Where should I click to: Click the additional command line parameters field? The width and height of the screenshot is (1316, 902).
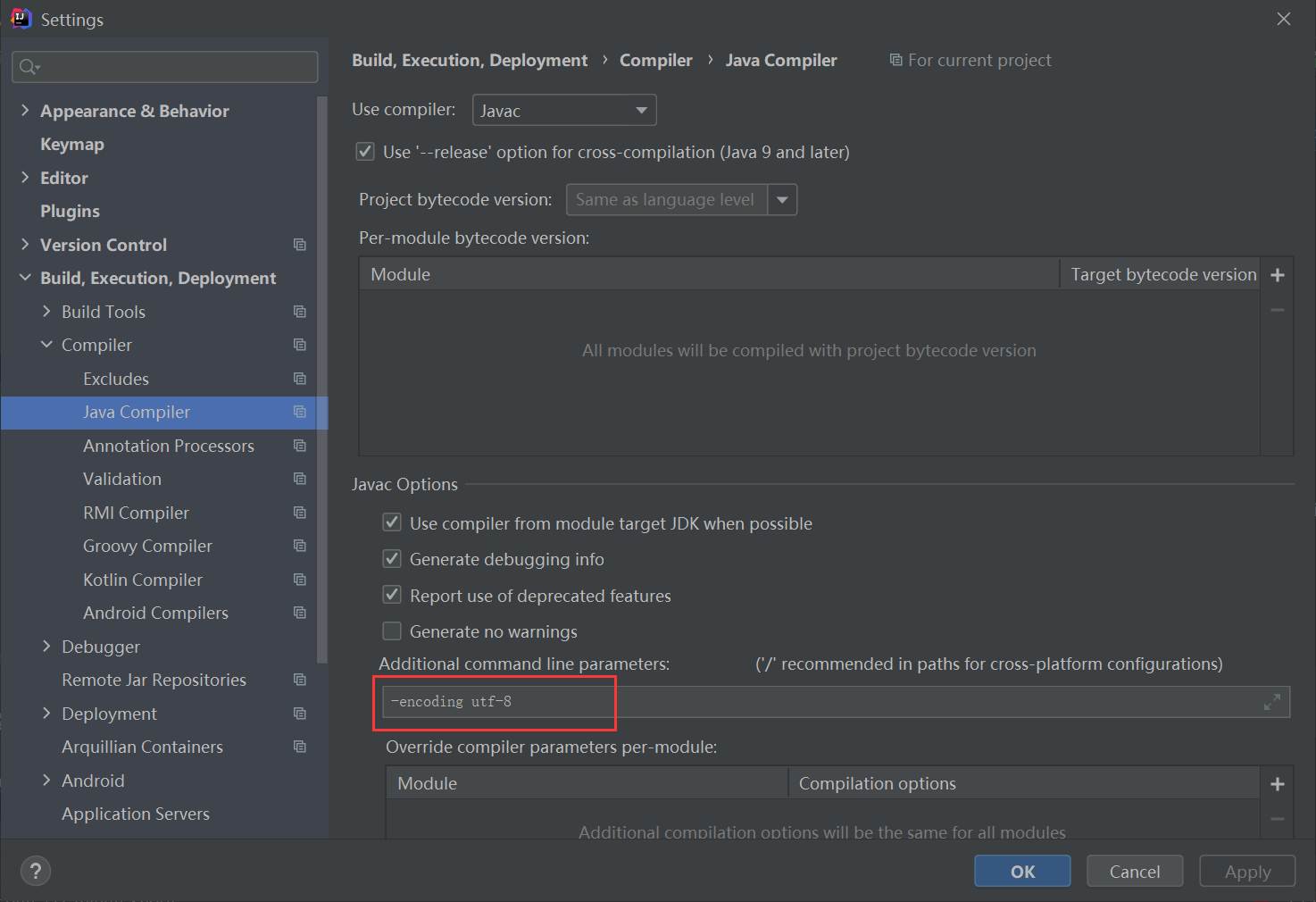836,702
